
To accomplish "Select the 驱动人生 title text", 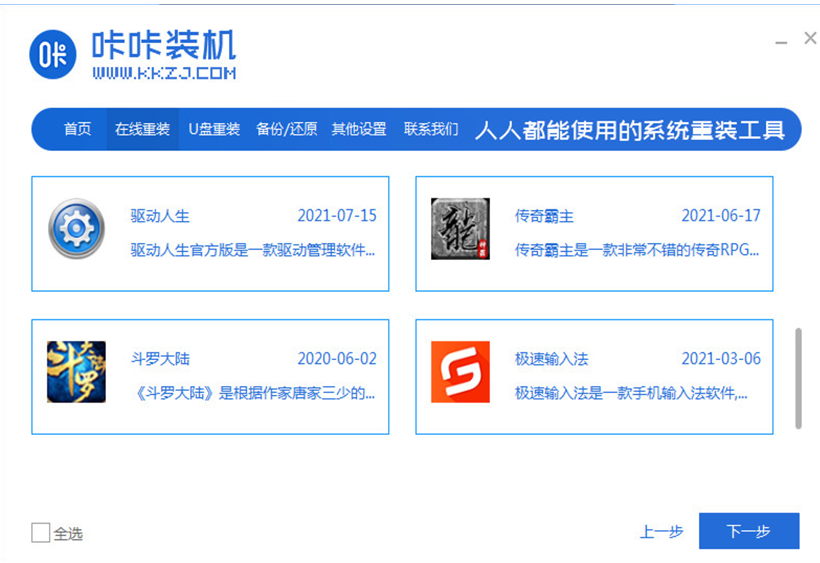I will [x=160, y=216].
